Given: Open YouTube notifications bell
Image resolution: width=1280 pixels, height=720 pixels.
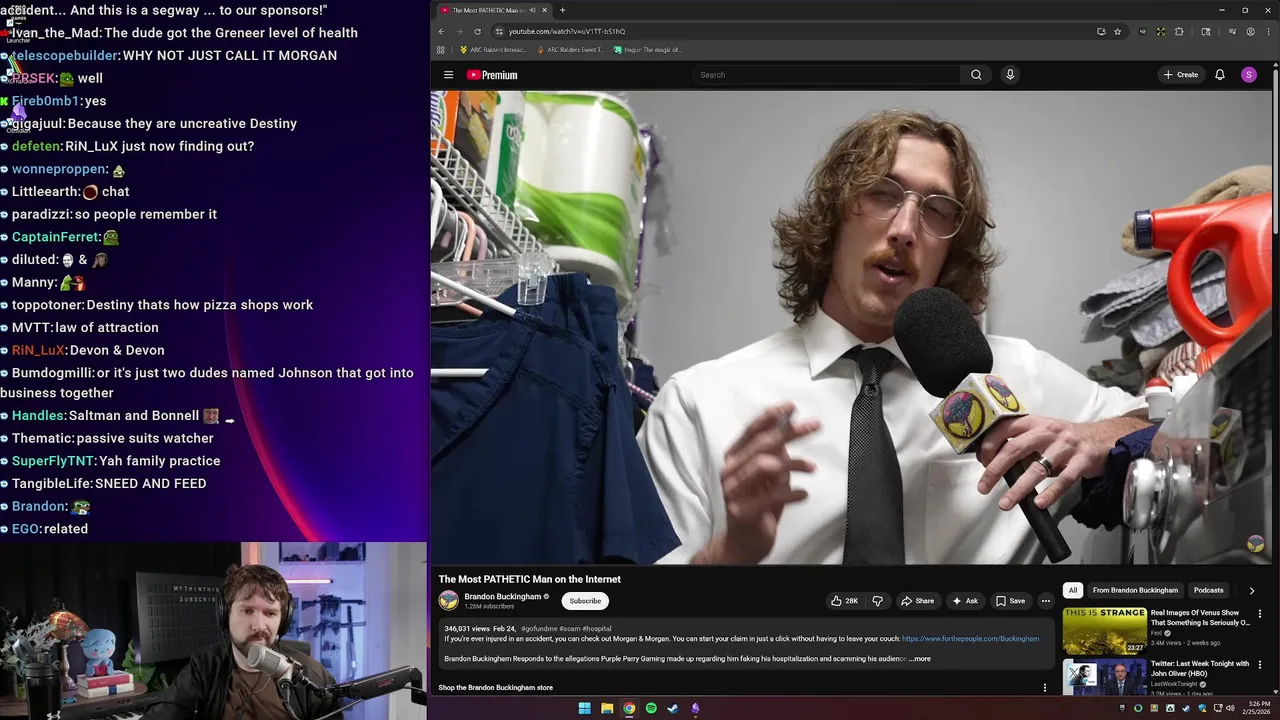Looking at the screenshot, I should click(1220, 75).
